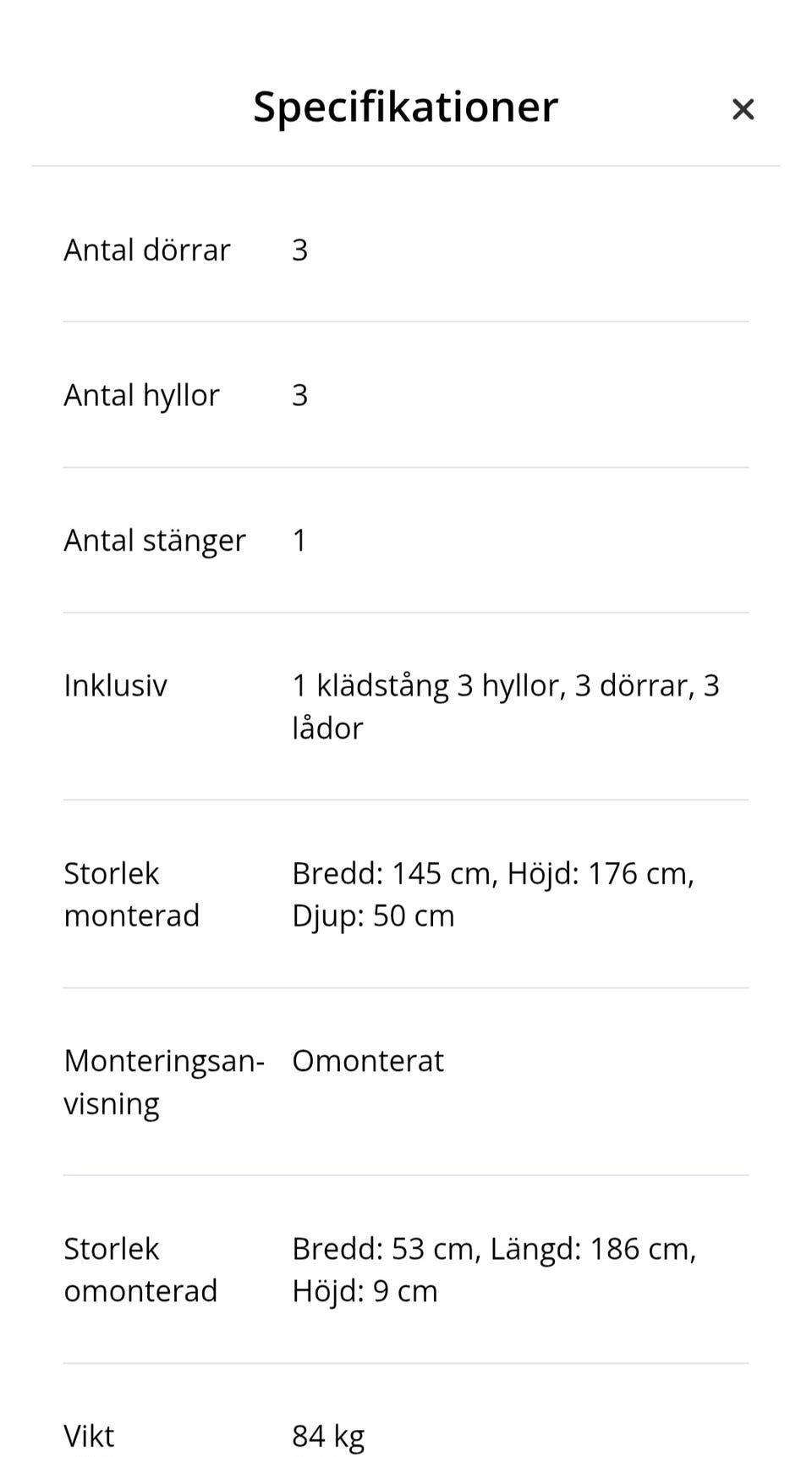Select the Vikt value 84 kg
This screenshot has height=1457, width=812.
pyautogui.click(x=328, y=1437)
